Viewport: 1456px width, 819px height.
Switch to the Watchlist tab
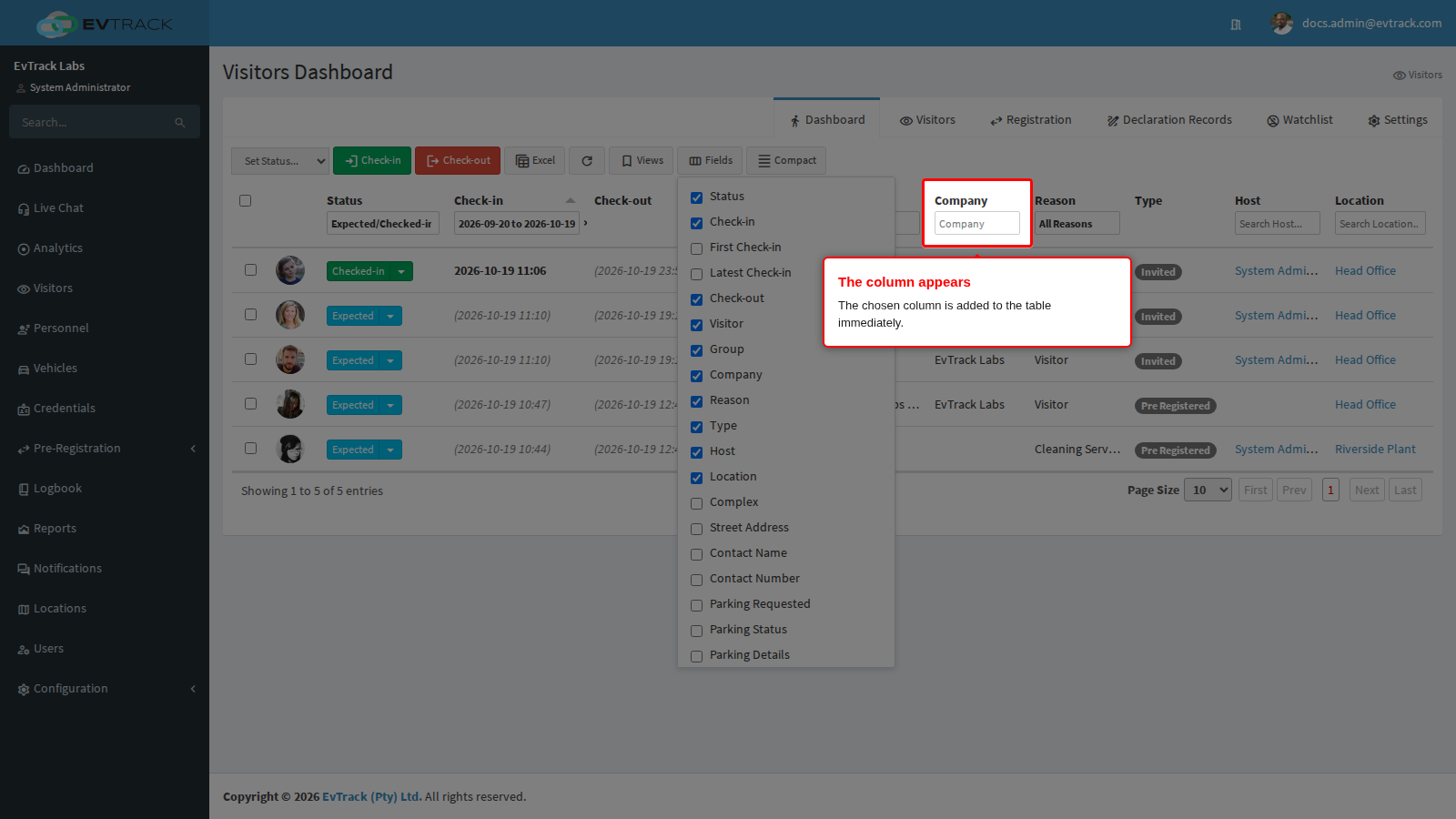pyautogui.click(x=1299, y=120)
